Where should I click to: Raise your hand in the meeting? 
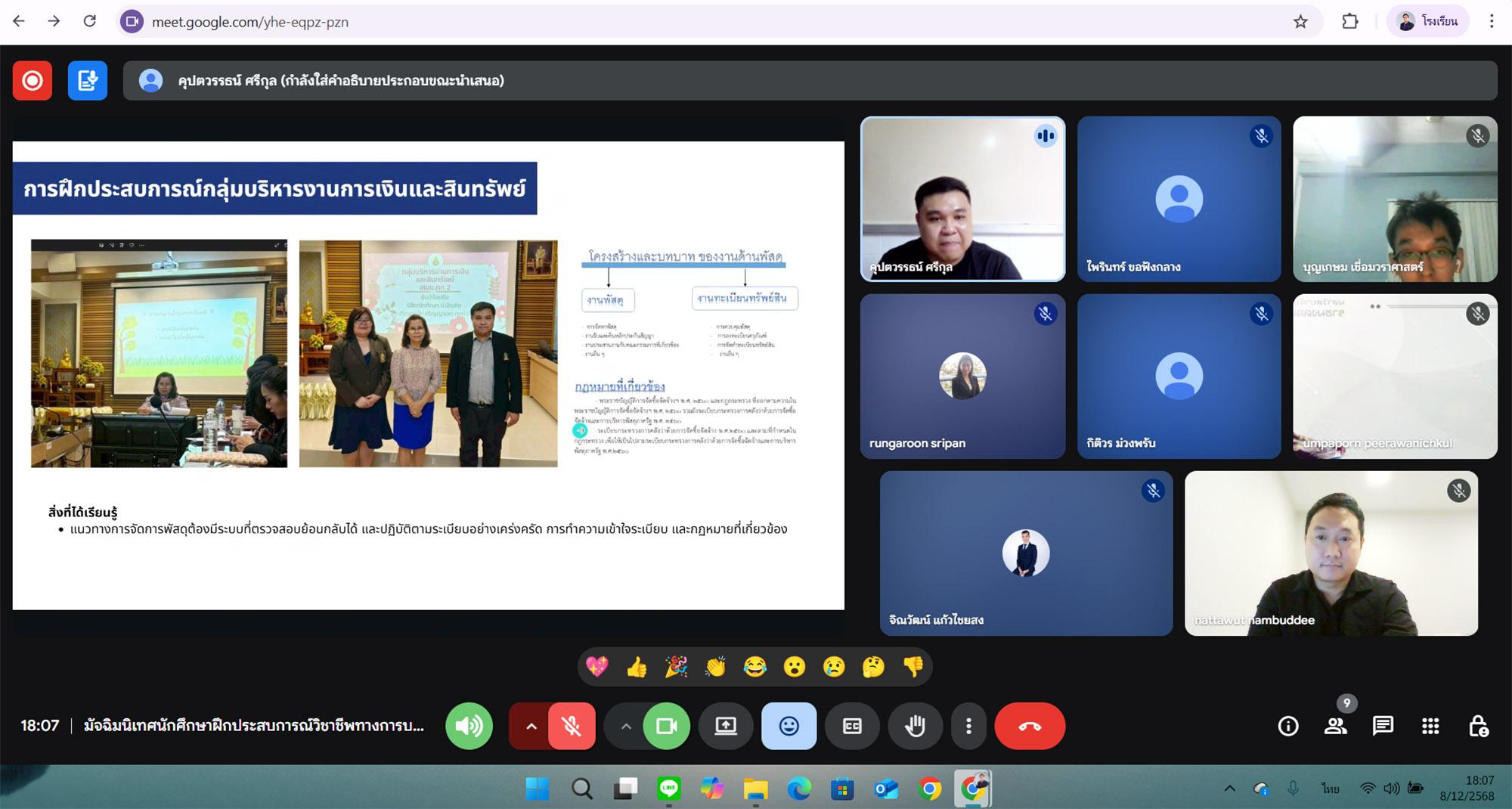pyautogui.click(x=915, y=726)
